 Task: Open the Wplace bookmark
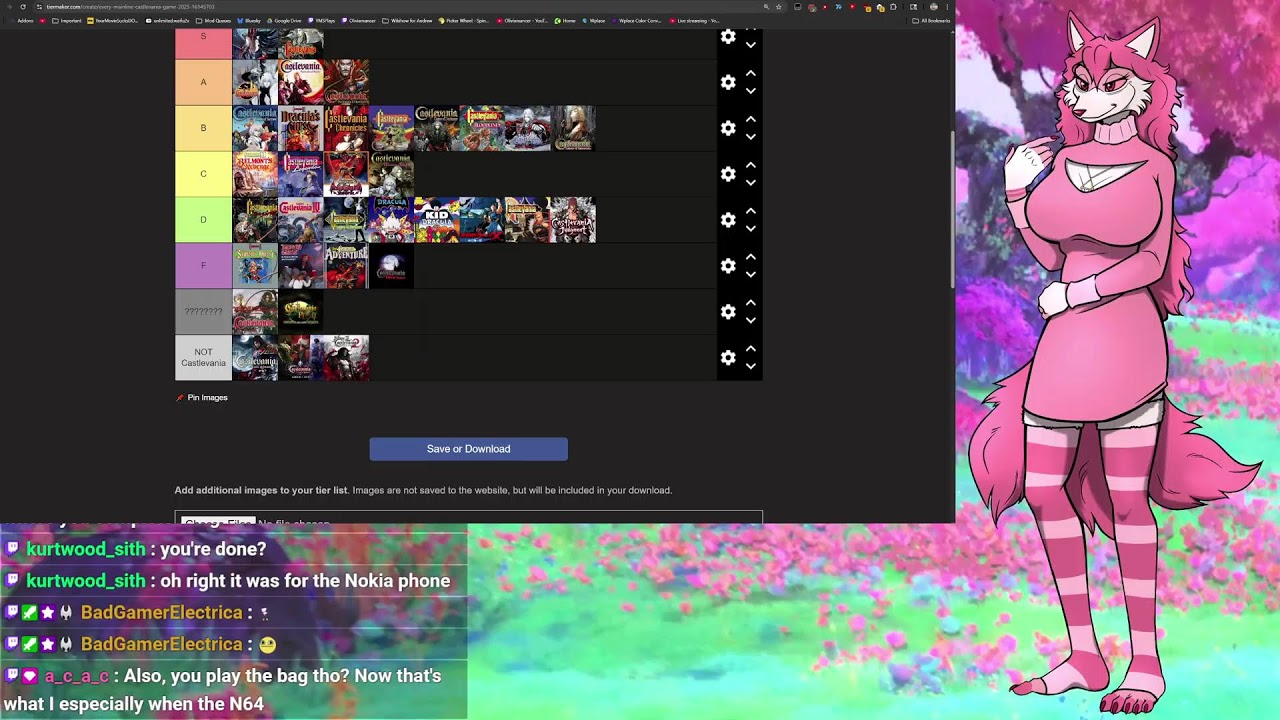click(593, 20)
